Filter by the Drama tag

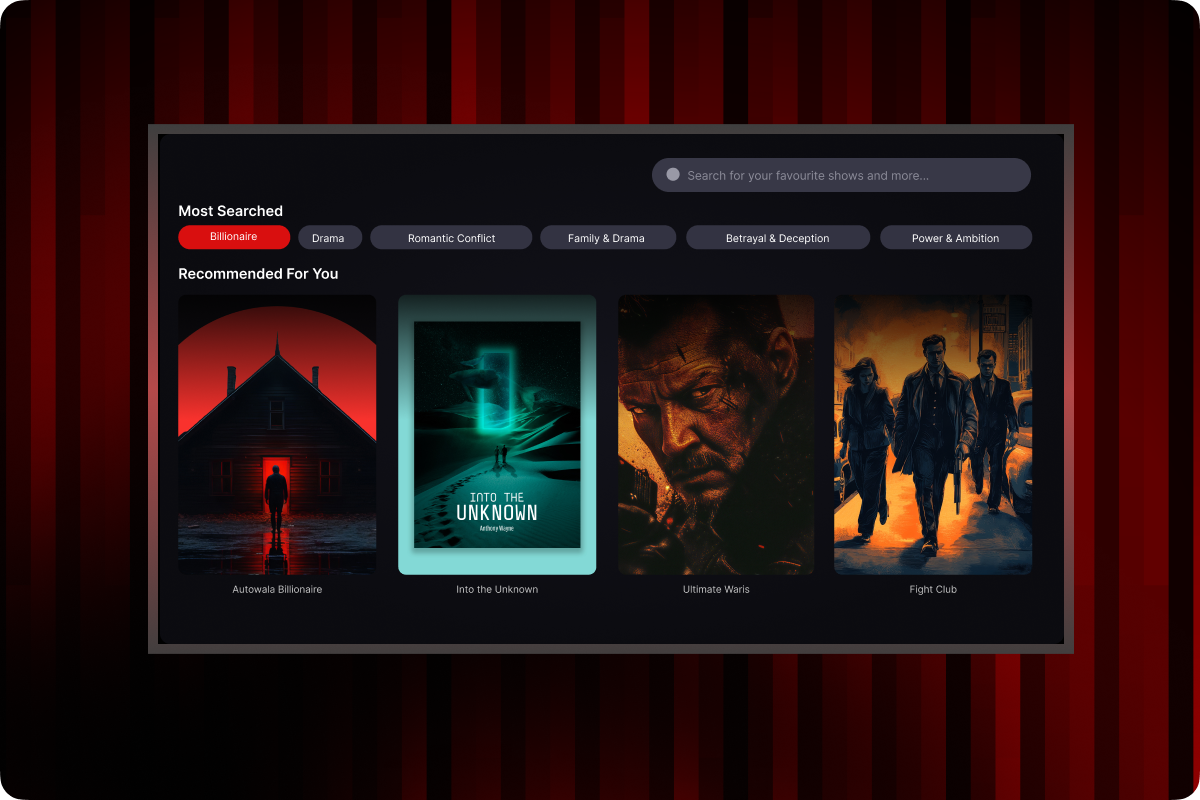(x=328, y=238)
